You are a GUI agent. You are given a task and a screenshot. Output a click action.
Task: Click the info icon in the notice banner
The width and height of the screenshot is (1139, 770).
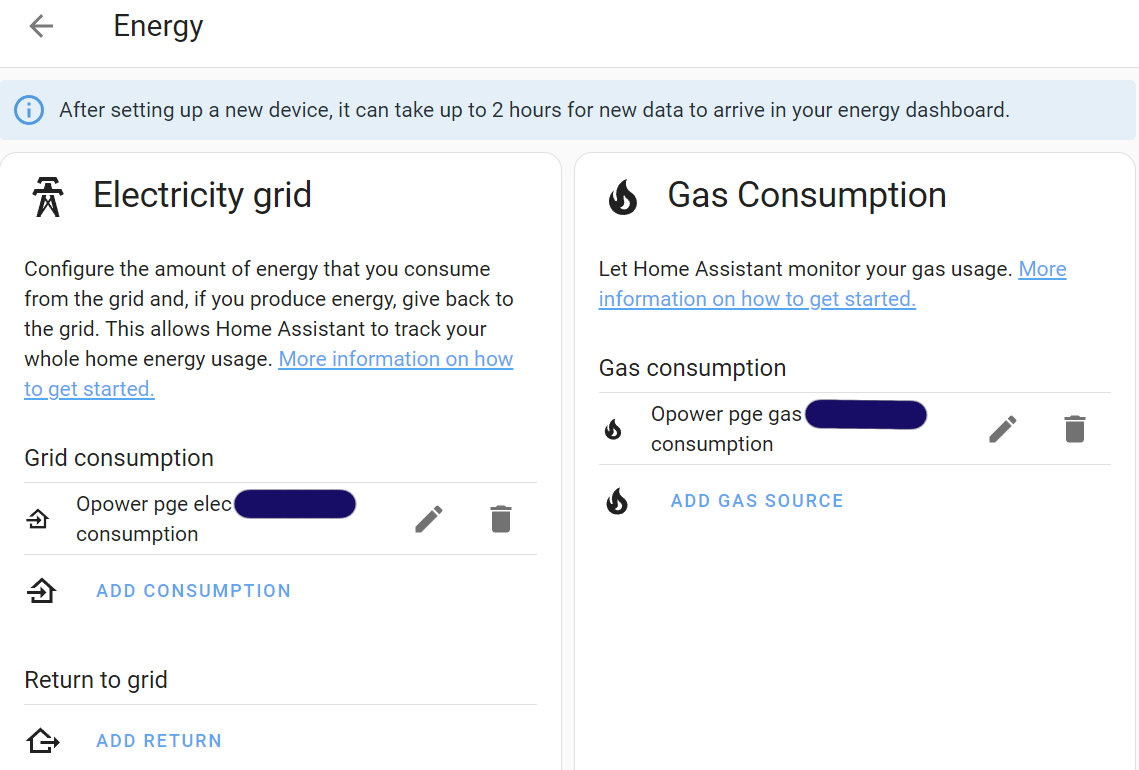click(29, 110)
